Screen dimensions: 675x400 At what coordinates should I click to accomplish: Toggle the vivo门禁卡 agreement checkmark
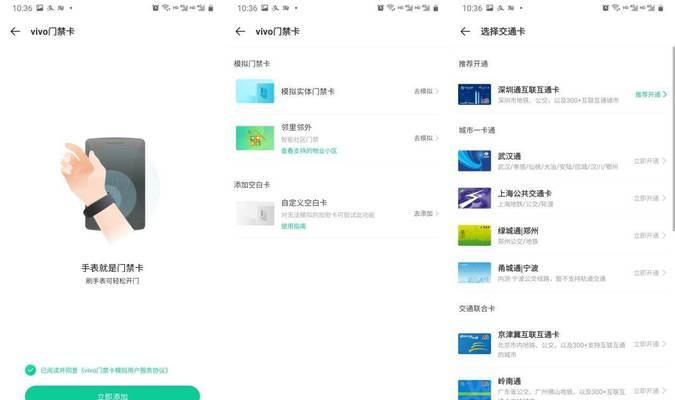point(31,370)
